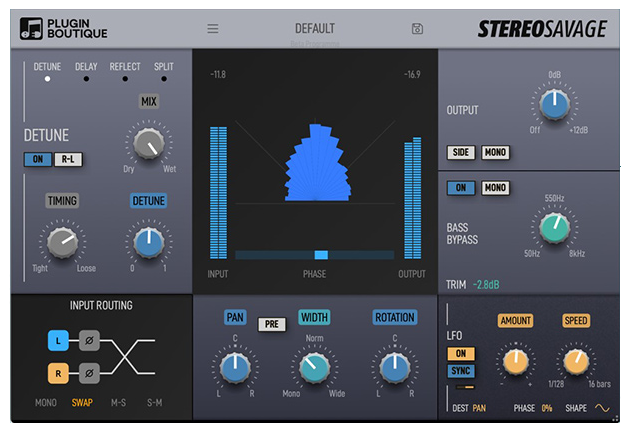The image size is (625, 430).
Task: Toggle the MONO button in Bass Bypass
Action: click(x=495, y=188)
